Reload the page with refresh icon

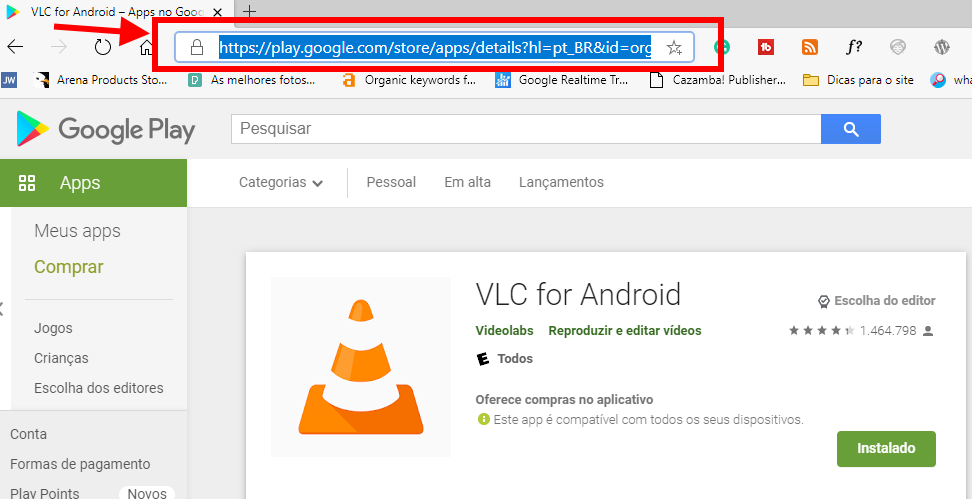click(x=102, y=46)
